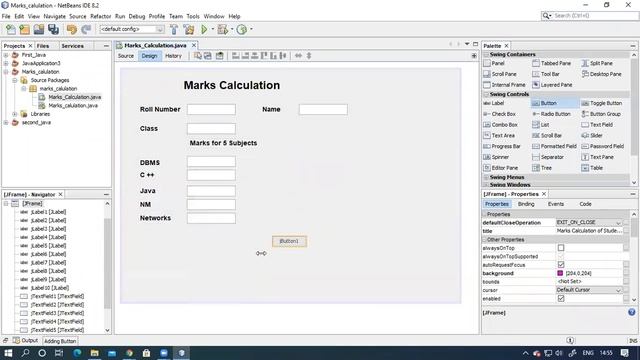Select Marks_Calculation.java in project tree
640x360 pixels.
pos(75,97)
